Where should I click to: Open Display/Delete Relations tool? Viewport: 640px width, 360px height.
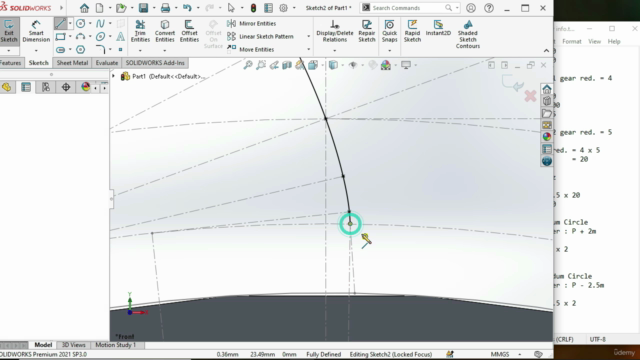pos(335,31)
